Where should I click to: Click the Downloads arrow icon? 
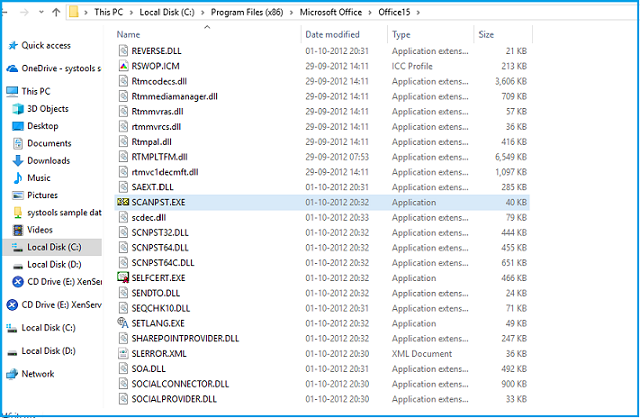point(18,160)
